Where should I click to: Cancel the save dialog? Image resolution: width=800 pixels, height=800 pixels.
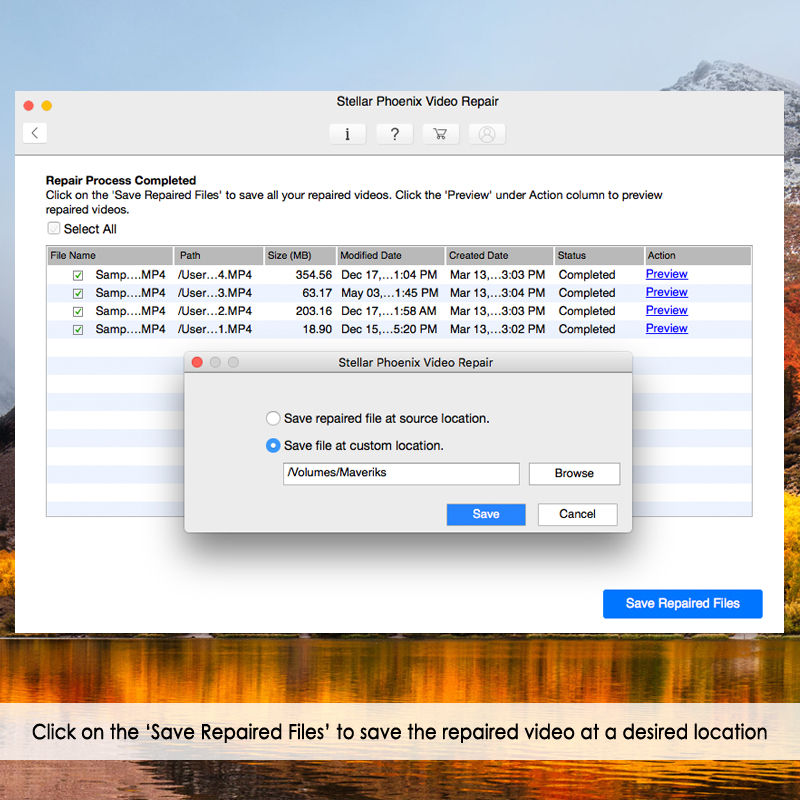pos(577,514)
